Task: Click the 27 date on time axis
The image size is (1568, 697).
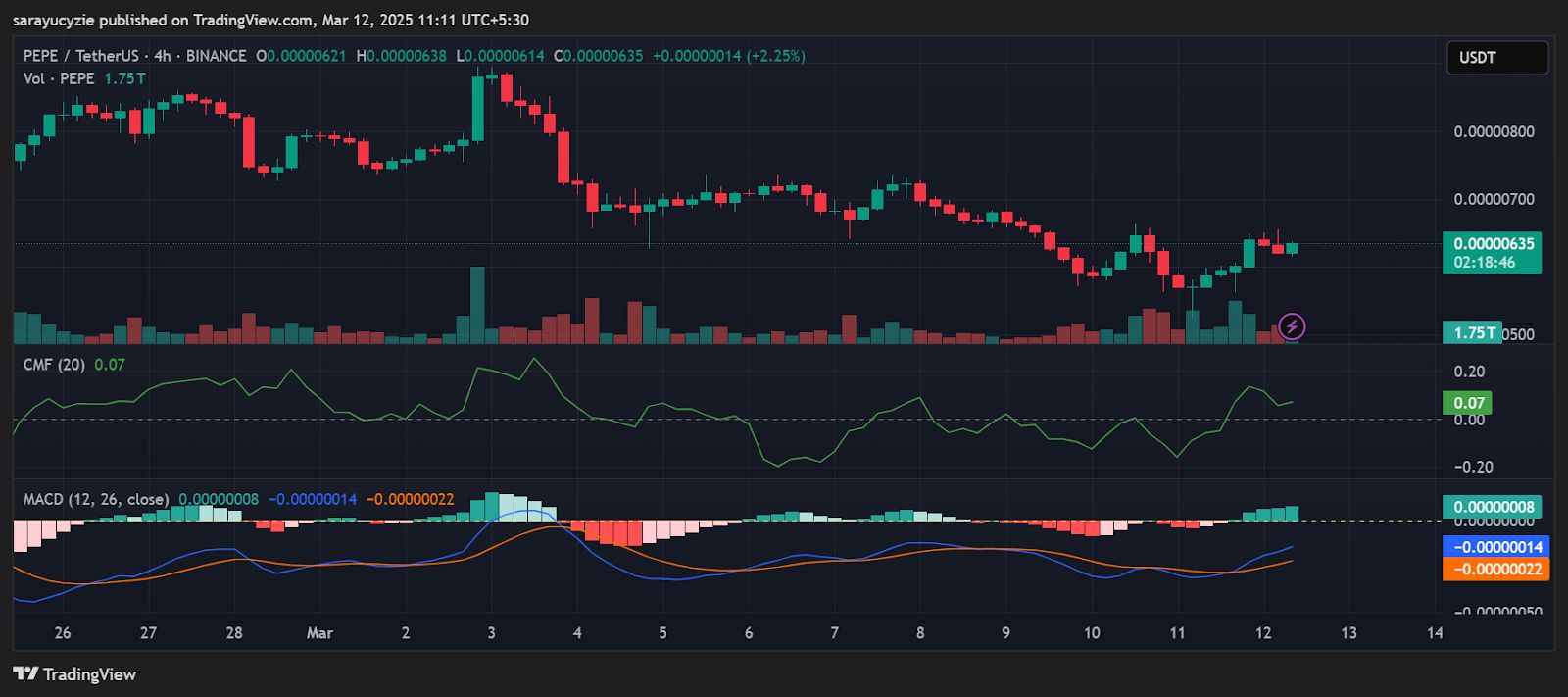Action: 148,633
